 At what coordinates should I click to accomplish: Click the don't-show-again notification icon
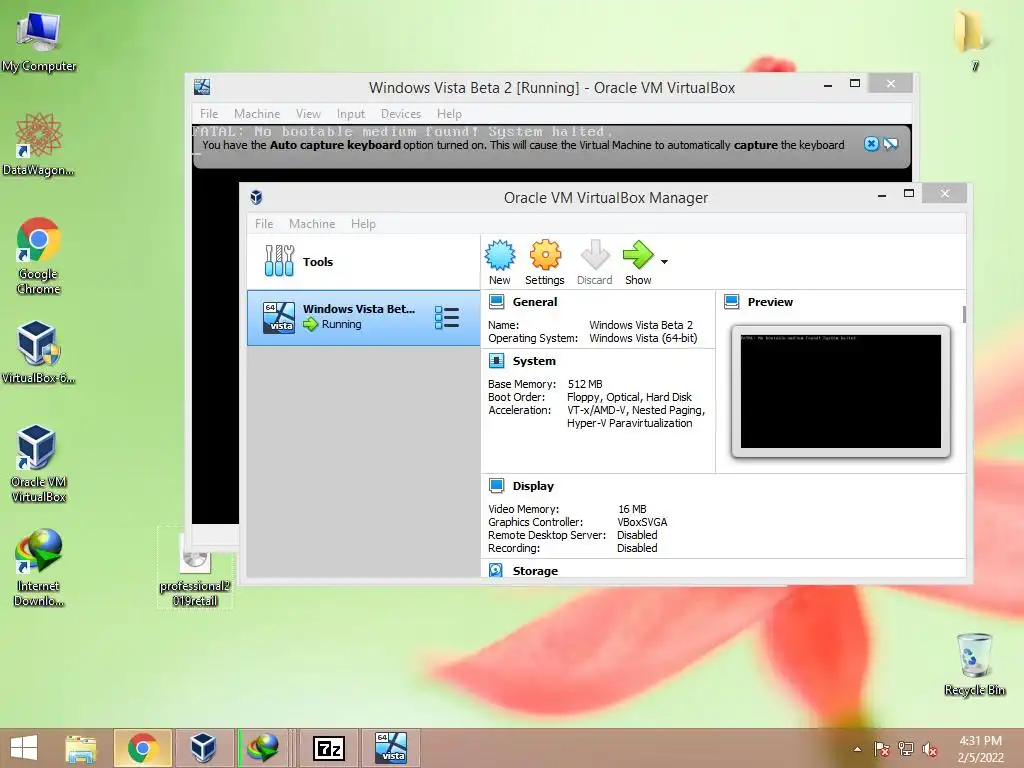click(891, 144)
